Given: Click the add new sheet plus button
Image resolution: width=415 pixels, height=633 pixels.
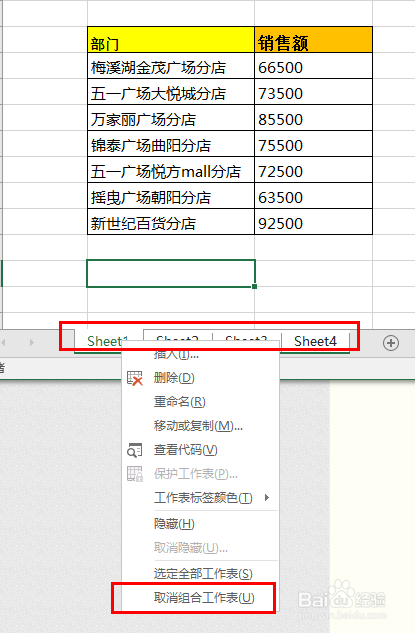Looking at the screenshot, I should click(x=390, y=343).
